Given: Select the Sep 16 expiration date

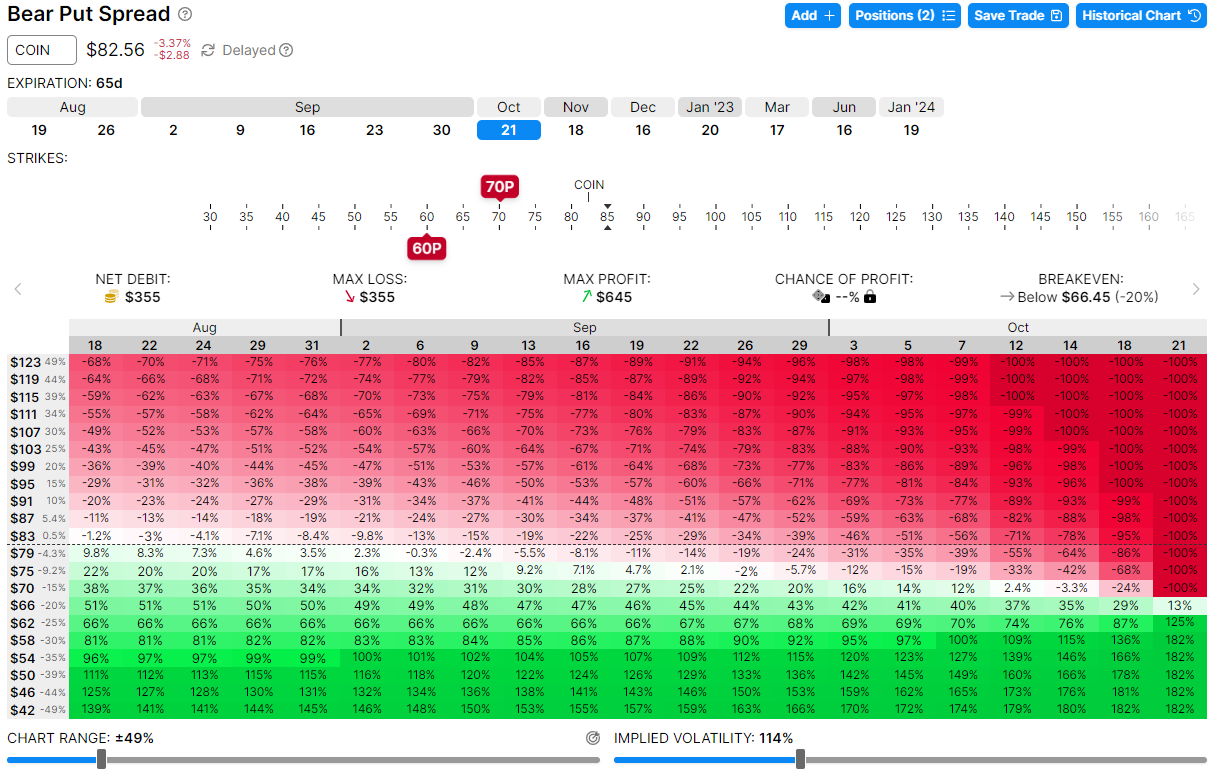Looking at the screenshot, I should coord(307,130).
